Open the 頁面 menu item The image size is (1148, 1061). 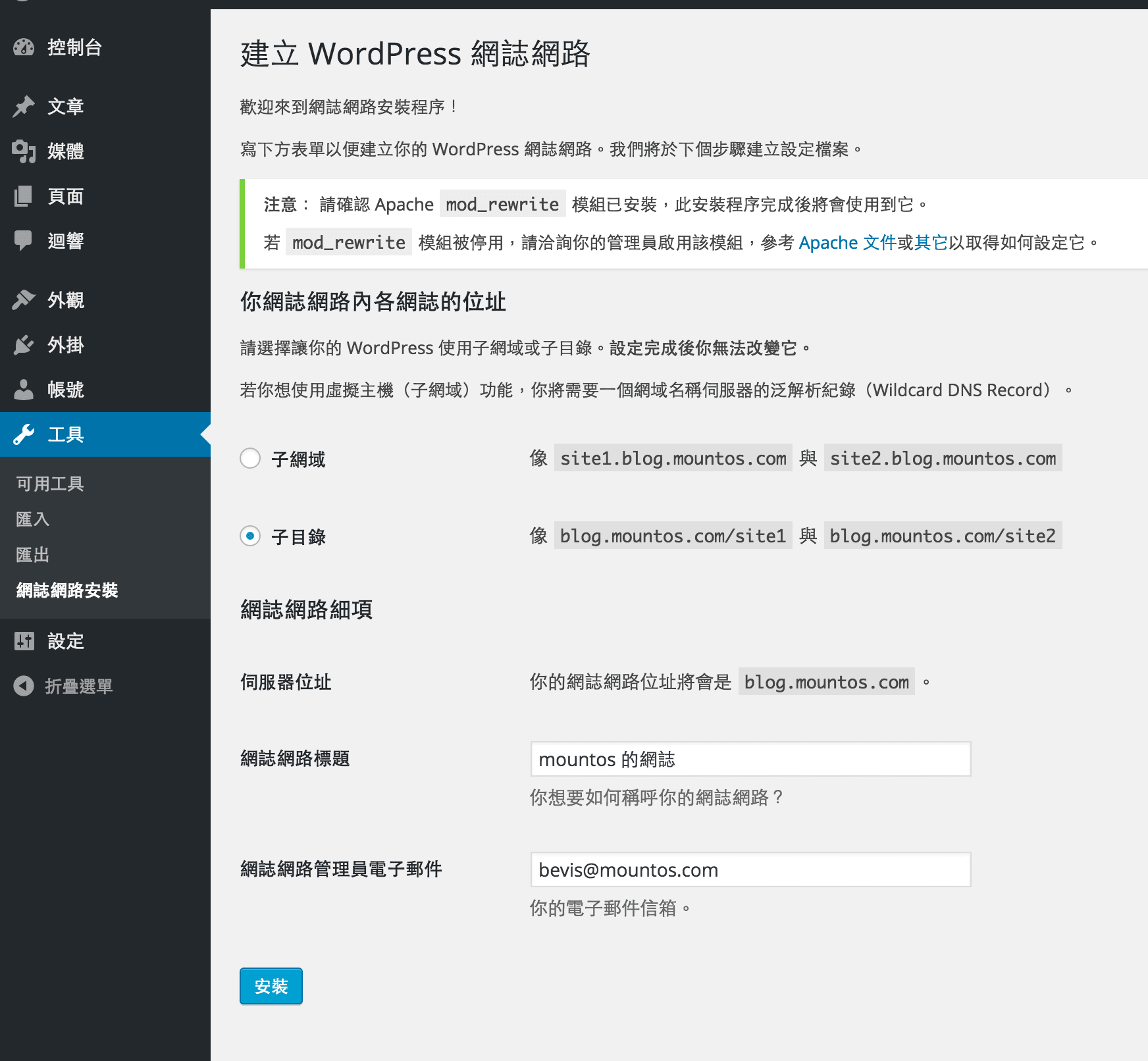105,196
